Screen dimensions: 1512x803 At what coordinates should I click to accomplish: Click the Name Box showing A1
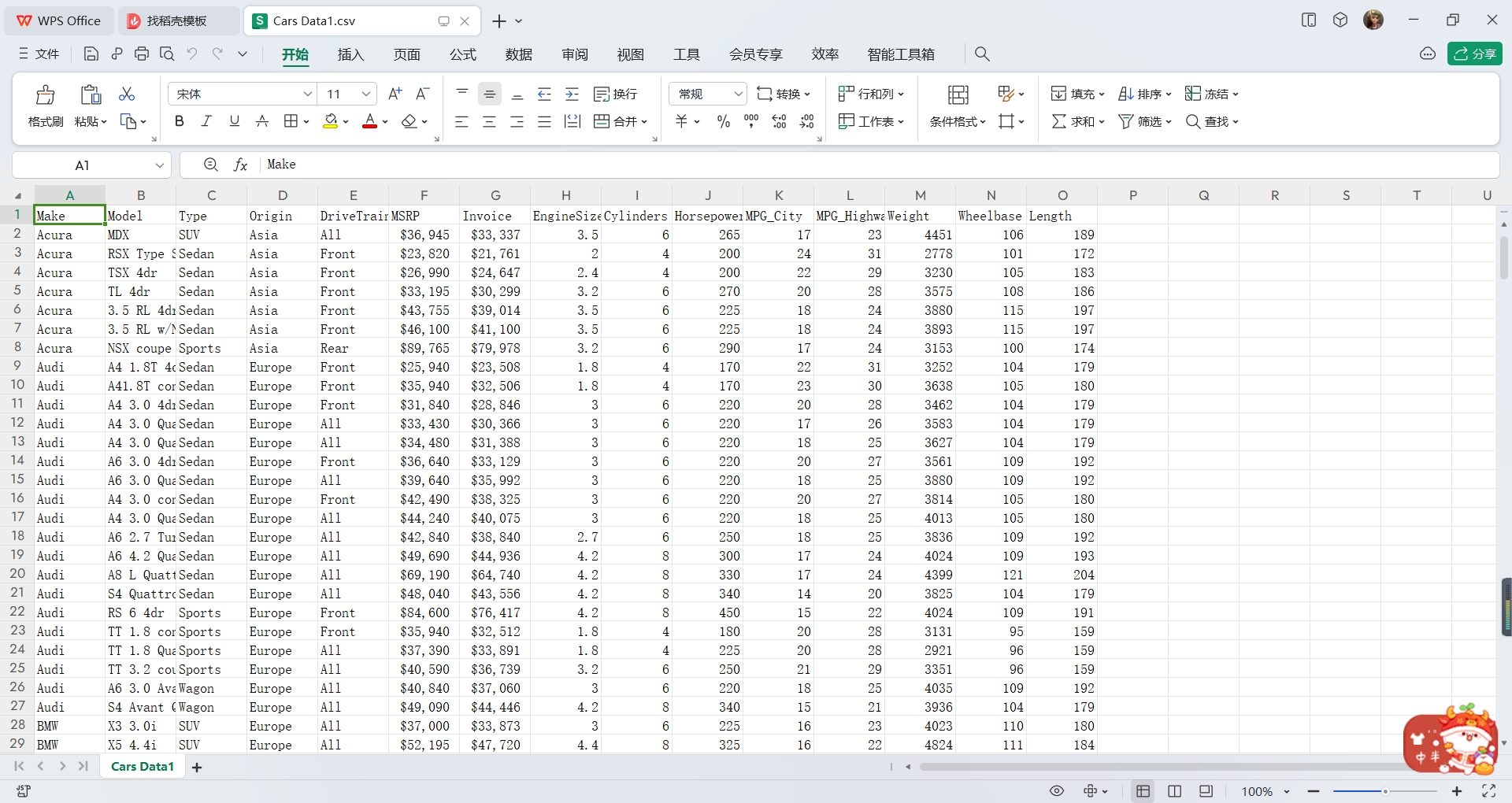pos(92,165)
